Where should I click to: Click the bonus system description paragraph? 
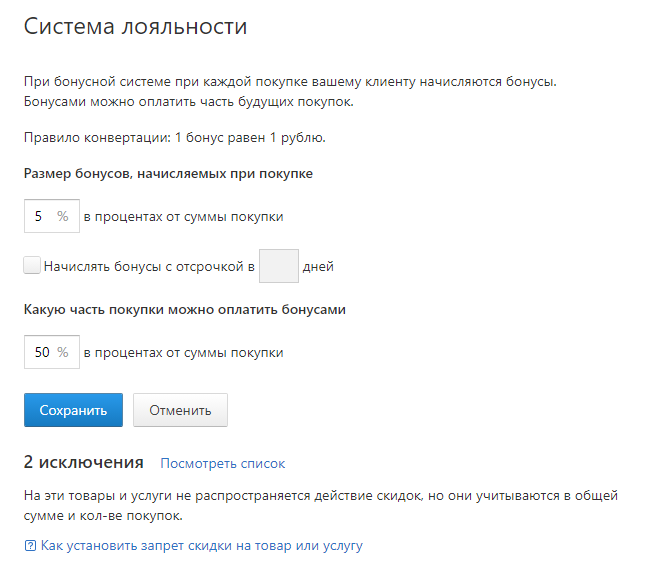tap(290, 91)
